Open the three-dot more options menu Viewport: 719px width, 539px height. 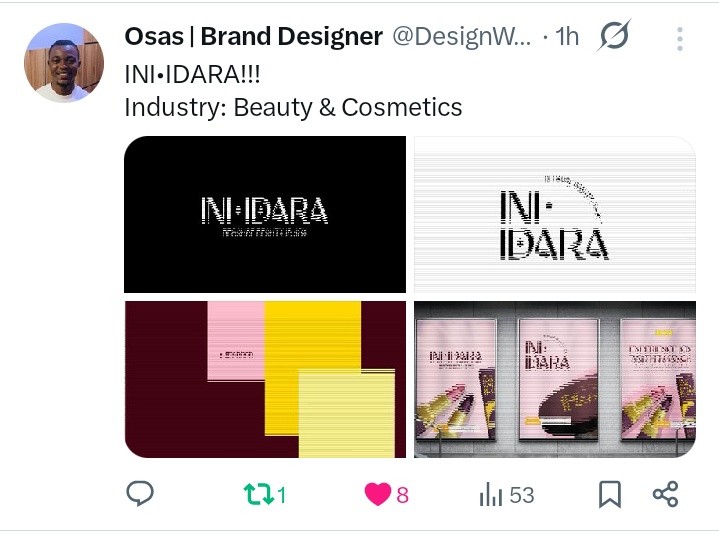680,39
